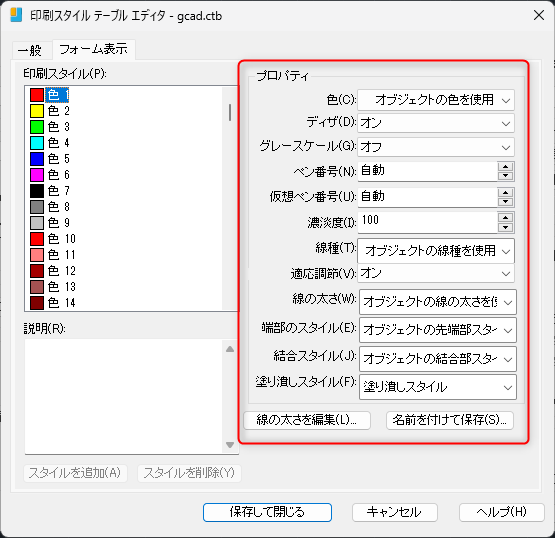Screen dimensions: 555x538
Task: Click 線の太さを編集(L) button
Action: tap(307, 420)
